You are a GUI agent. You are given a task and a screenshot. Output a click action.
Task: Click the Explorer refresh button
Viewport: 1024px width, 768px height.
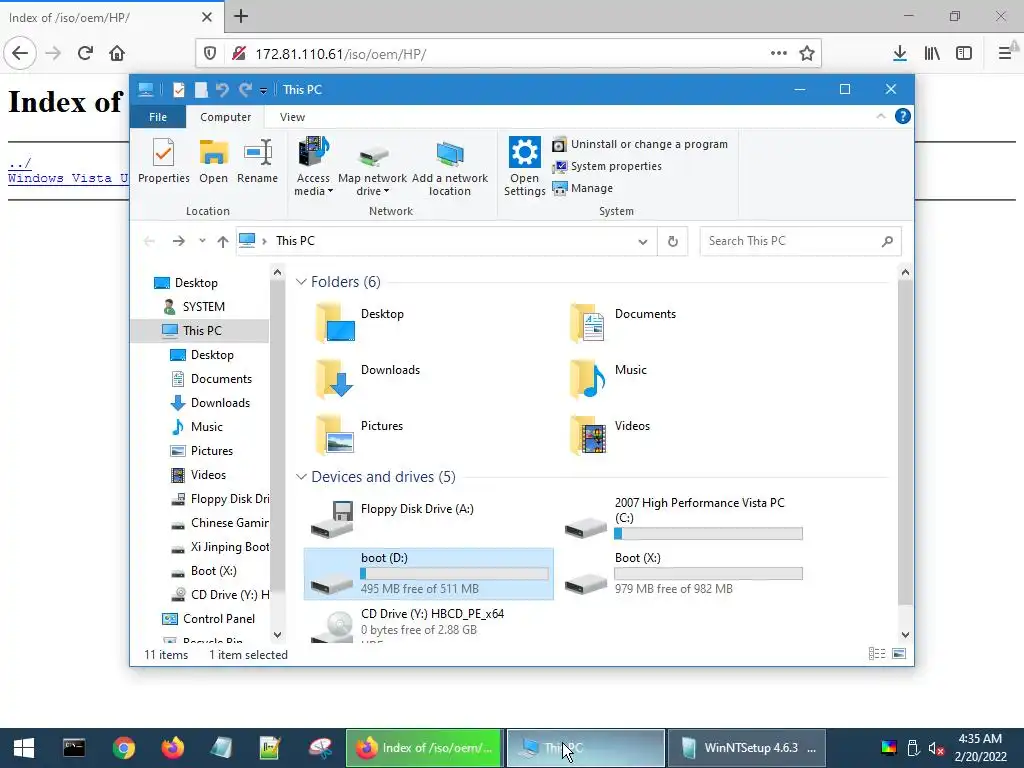coord(673,242)
